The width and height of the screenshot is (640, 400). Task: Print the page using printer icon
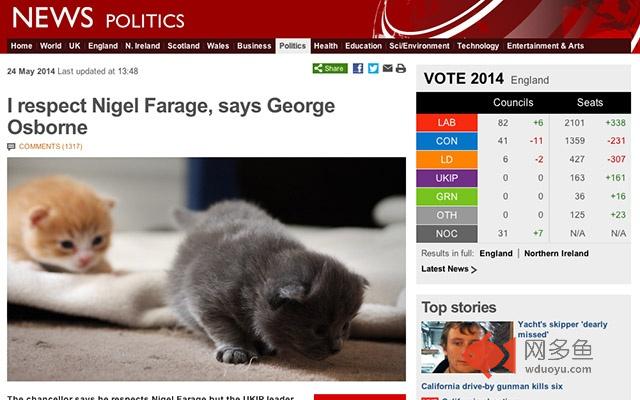tap(400, 68)
